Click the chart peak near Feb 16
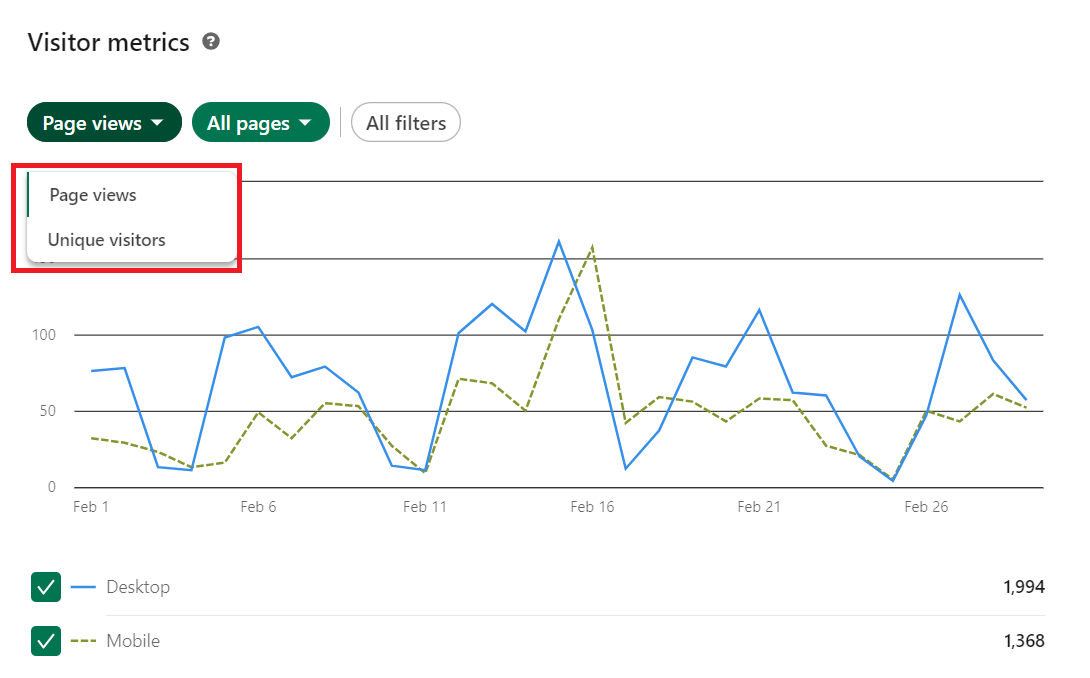 pos(560,240)
